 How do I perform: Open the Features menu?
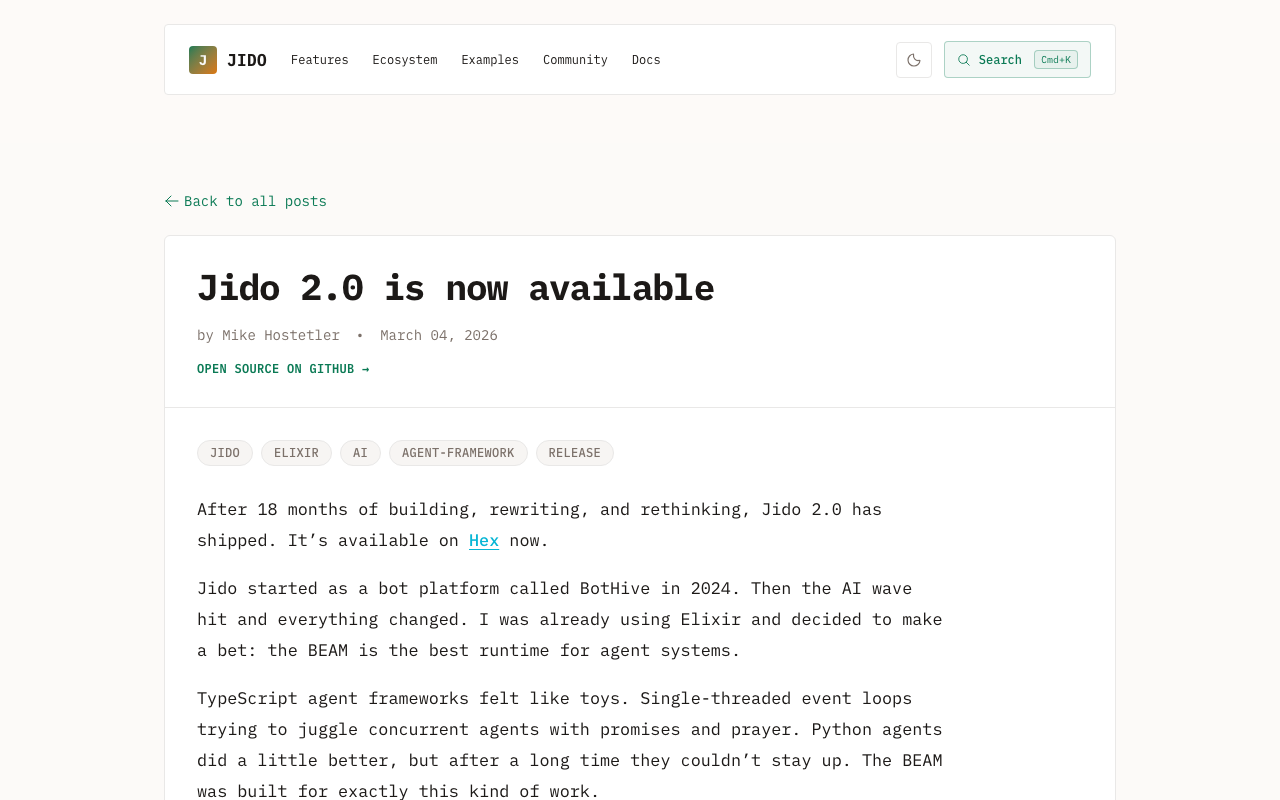[x=320, y=60]
